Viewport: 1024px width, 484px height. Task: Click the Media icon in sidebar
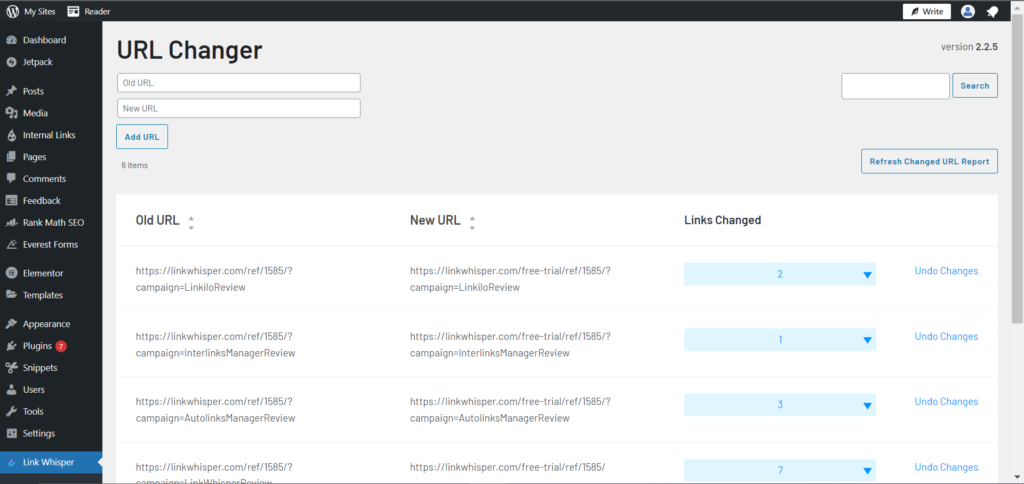[11, 113]
